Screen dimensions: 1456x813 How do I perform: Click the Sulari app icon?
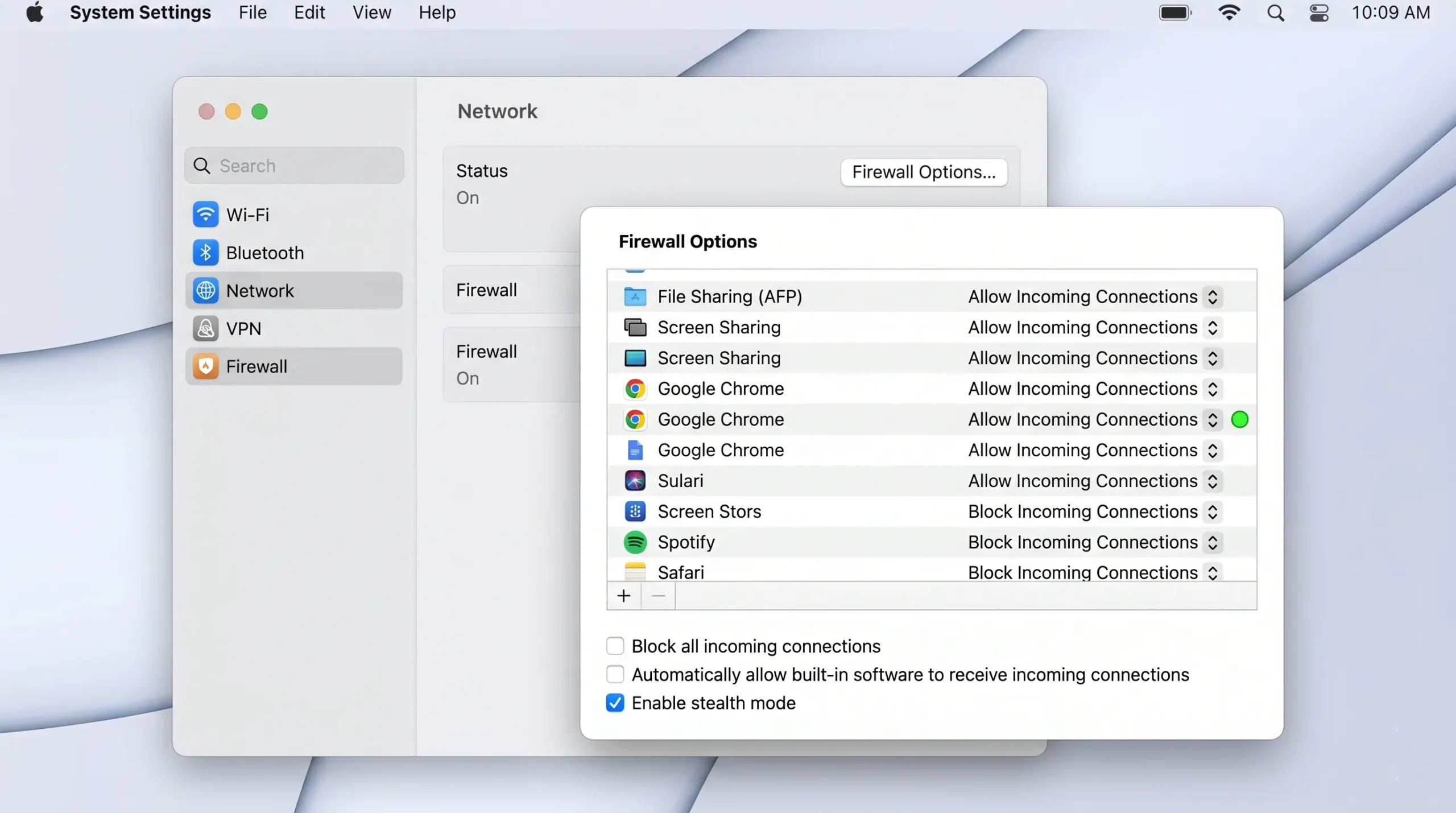pos(635,481)
